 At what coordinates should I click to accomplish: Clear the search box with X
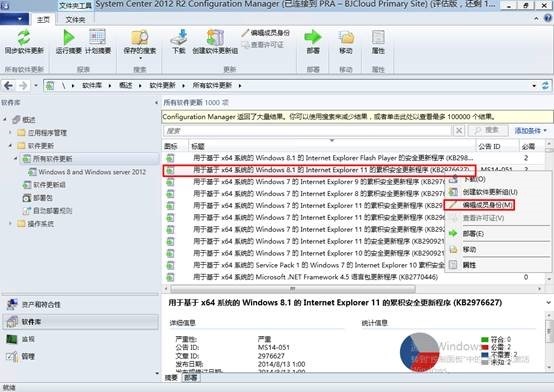459,131
